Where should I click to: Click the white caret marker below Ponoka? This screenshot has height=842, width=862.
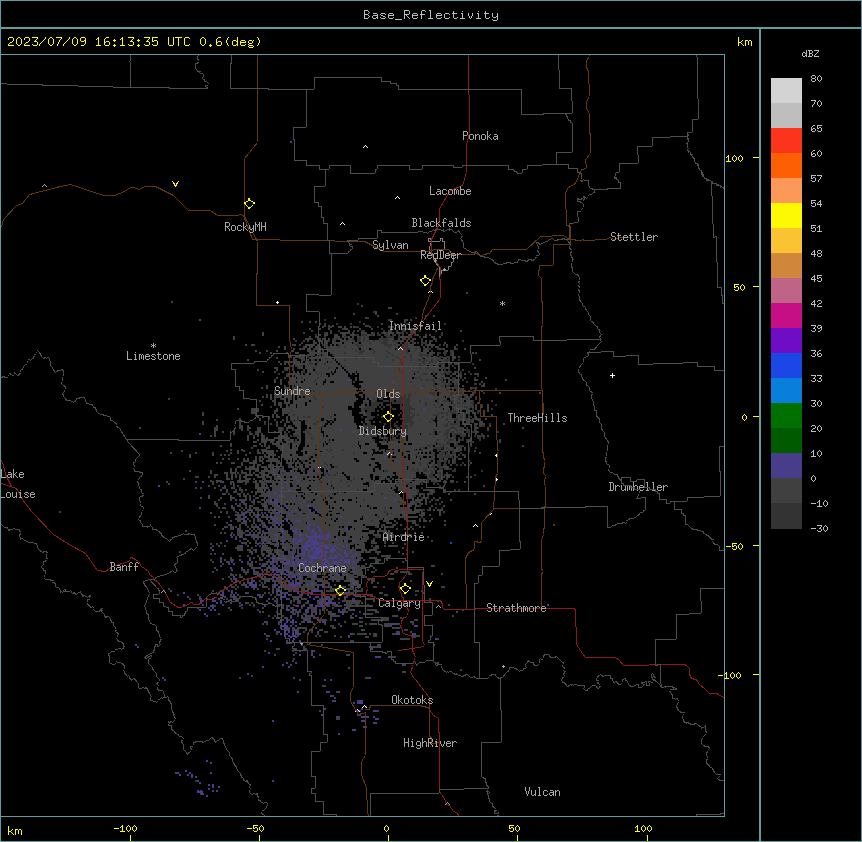[x=366, y=147]
